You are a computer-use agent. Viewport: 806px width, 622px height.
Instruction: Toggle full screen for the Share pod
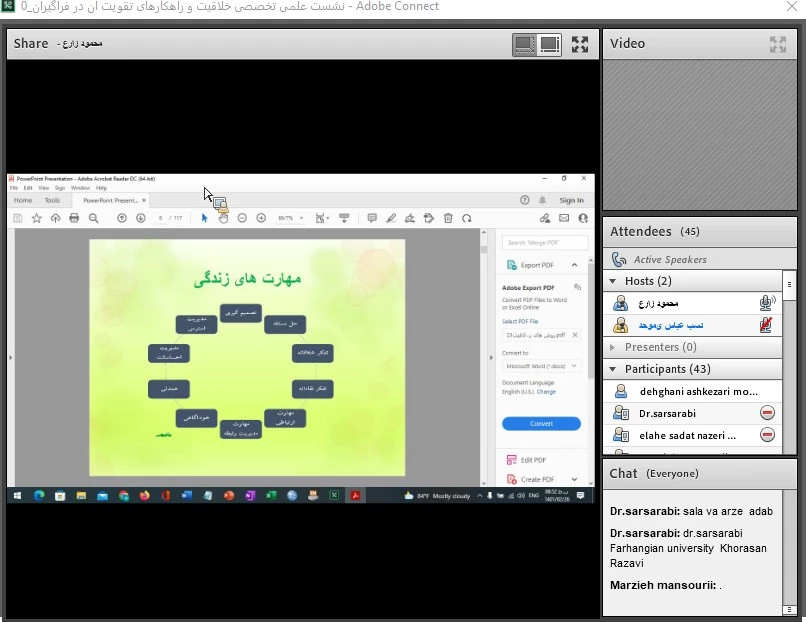[x=580, y=44]
